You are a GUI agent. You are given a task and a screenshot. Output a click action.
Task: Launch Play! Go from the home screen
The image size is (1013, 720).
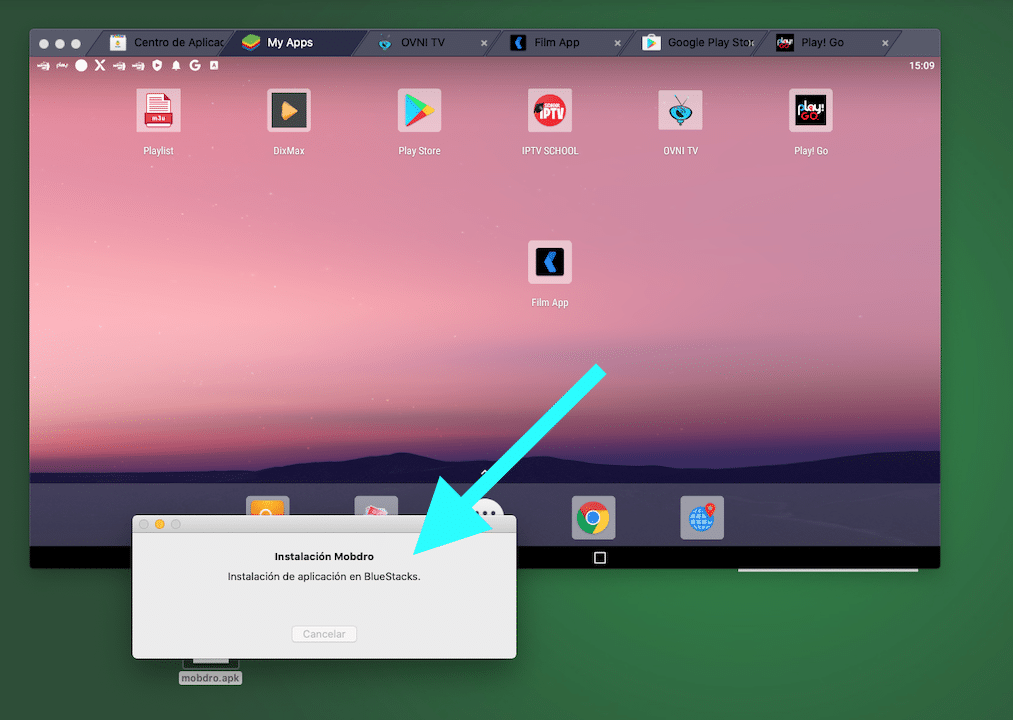point(810,111)
